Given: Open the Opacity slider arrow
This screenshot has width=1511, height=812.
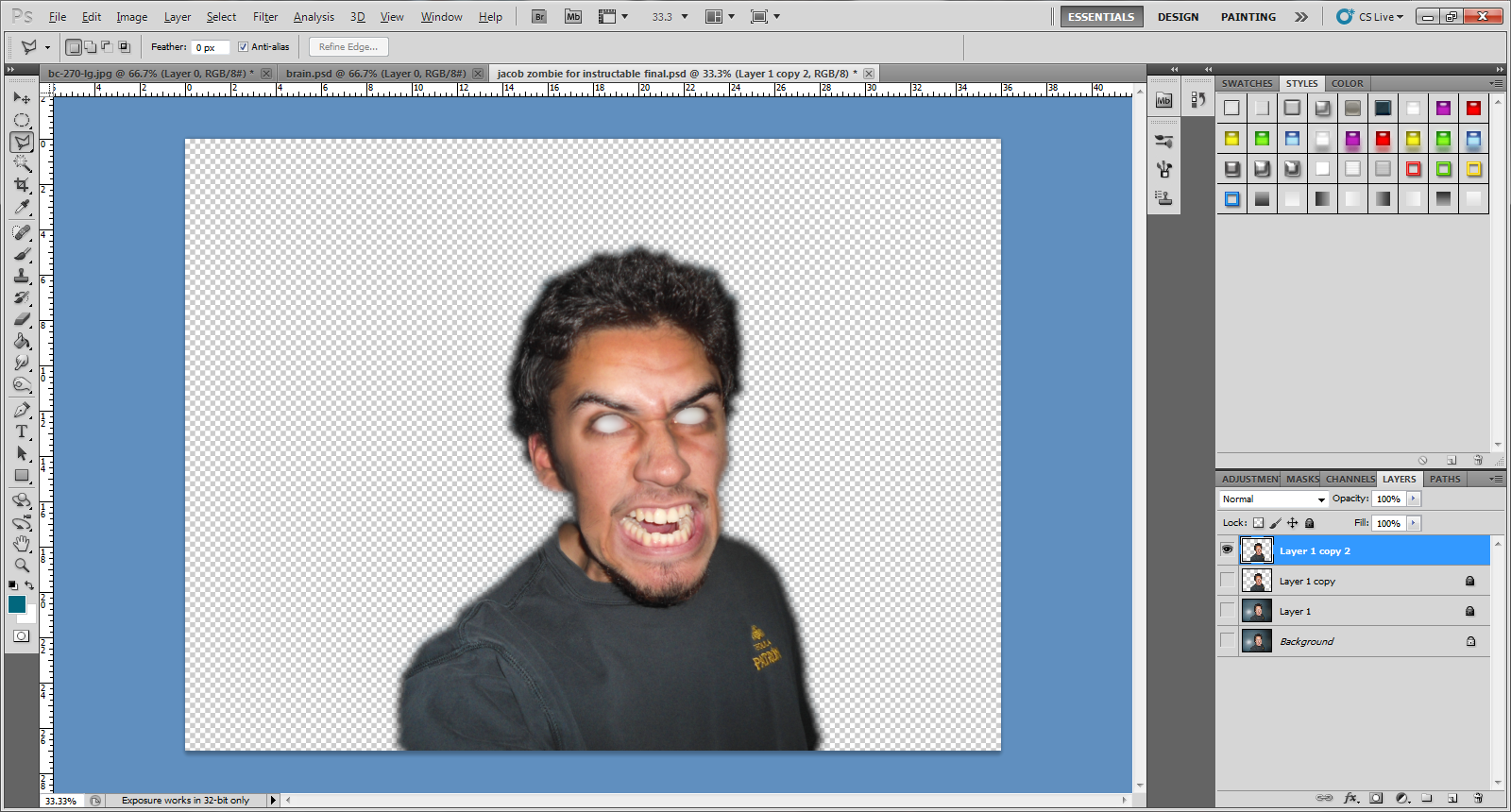Looking at the screenshot, I should (1414, 499).
